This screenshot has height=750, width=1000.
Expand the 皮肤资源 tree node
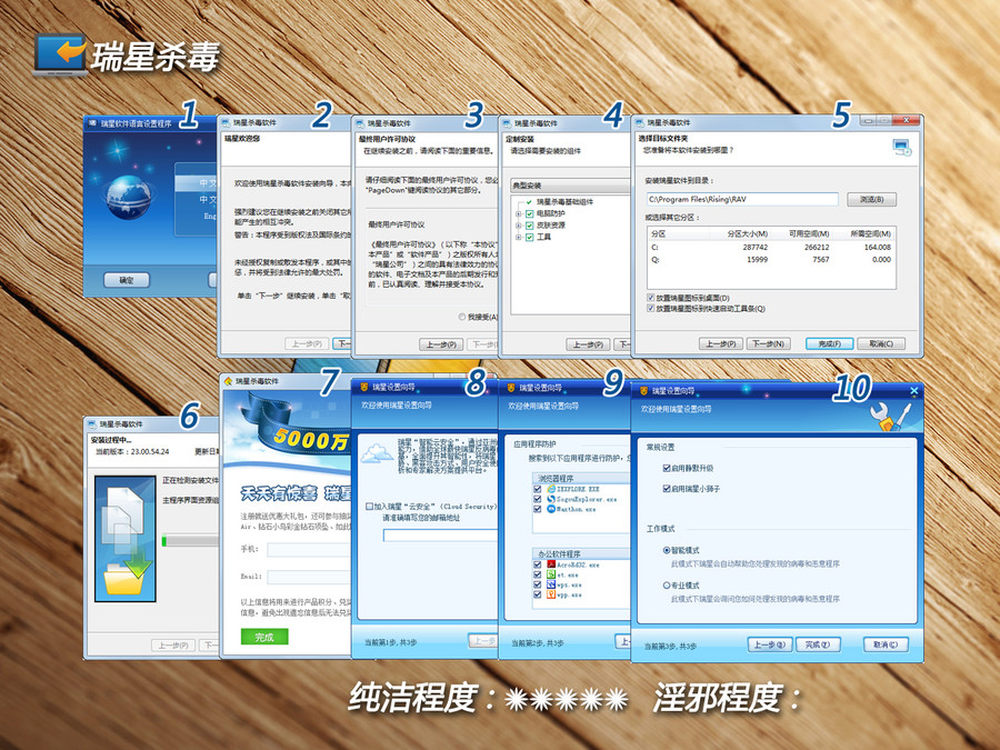[x=518, y=226]
